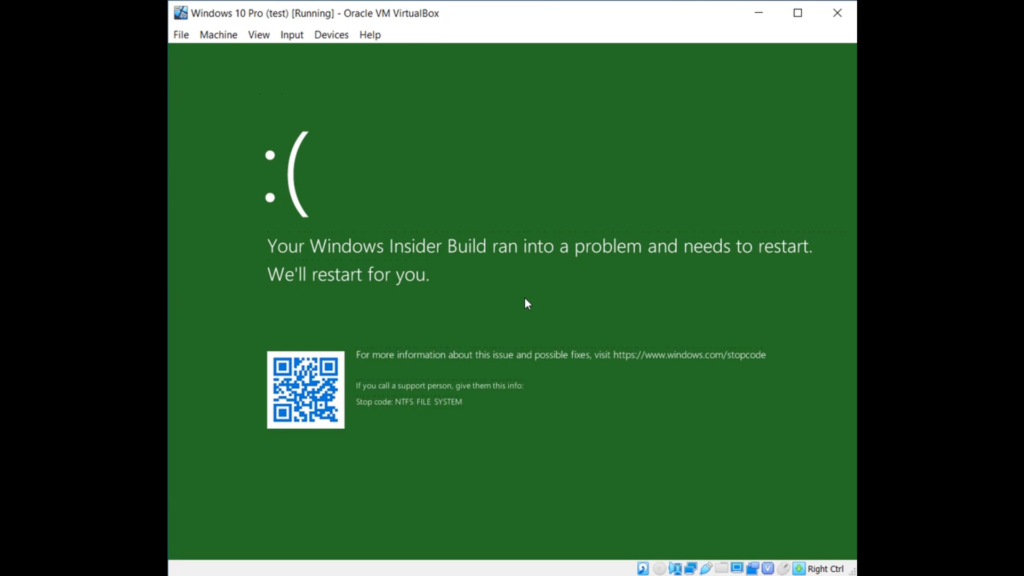Click the USB devices status icon
Screen dimensions: 1024x576
pyautogui.click(x=706, y=568)
